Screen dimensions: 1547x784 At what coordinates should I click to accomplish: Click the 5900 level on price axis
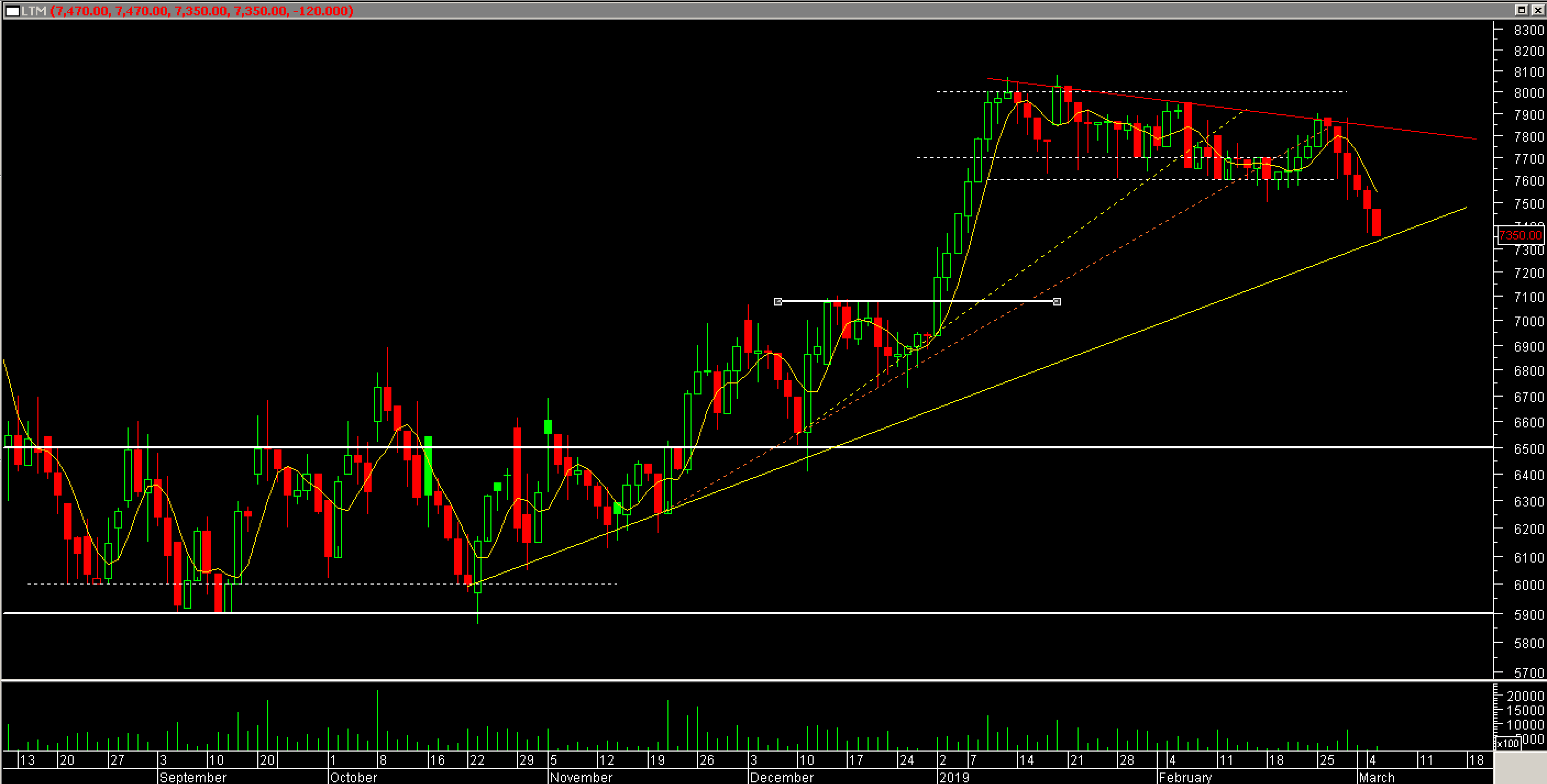tap(1528, 614)
